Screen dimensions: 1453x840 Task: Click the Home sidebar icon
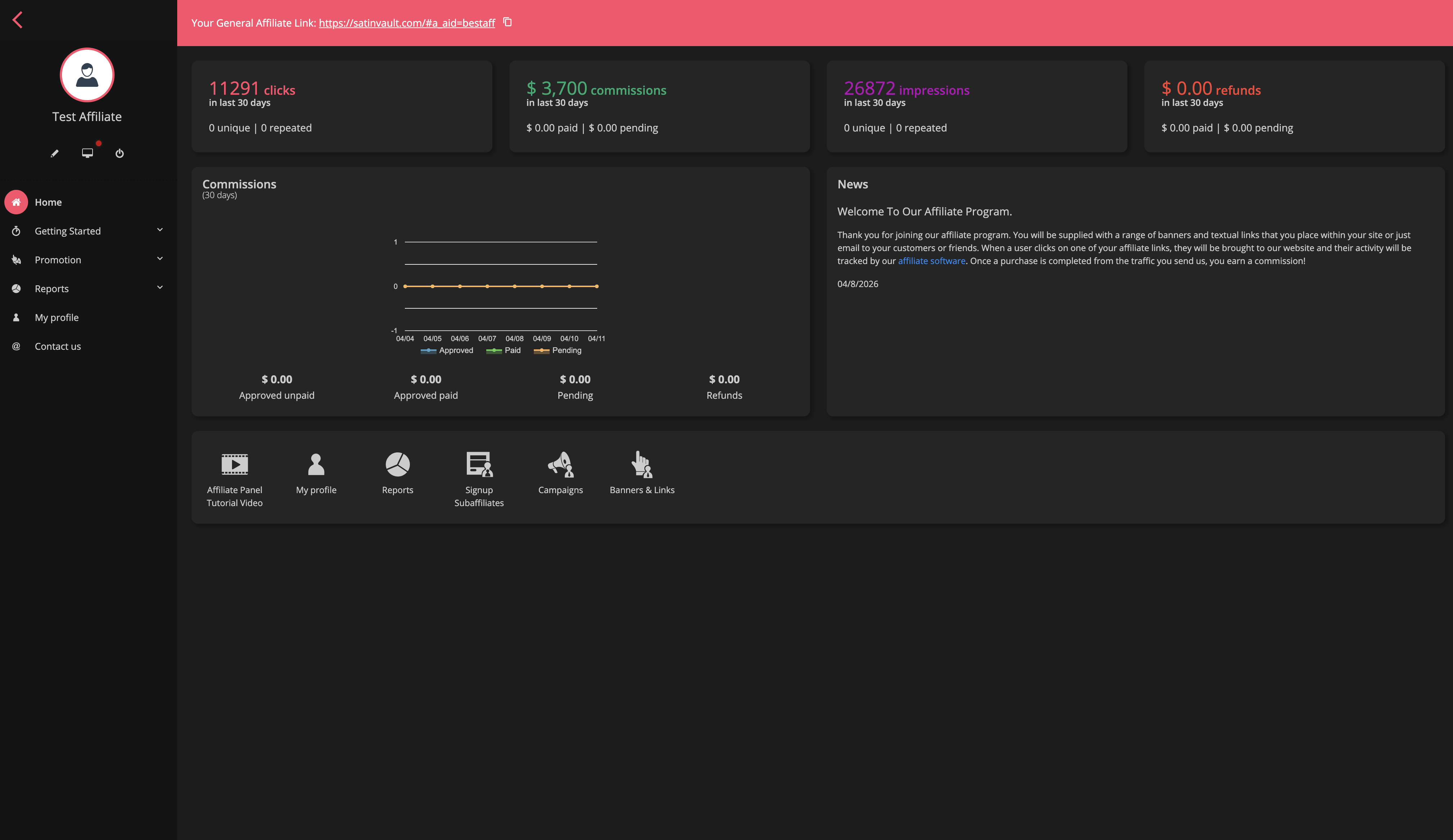(x=17, y=202)
